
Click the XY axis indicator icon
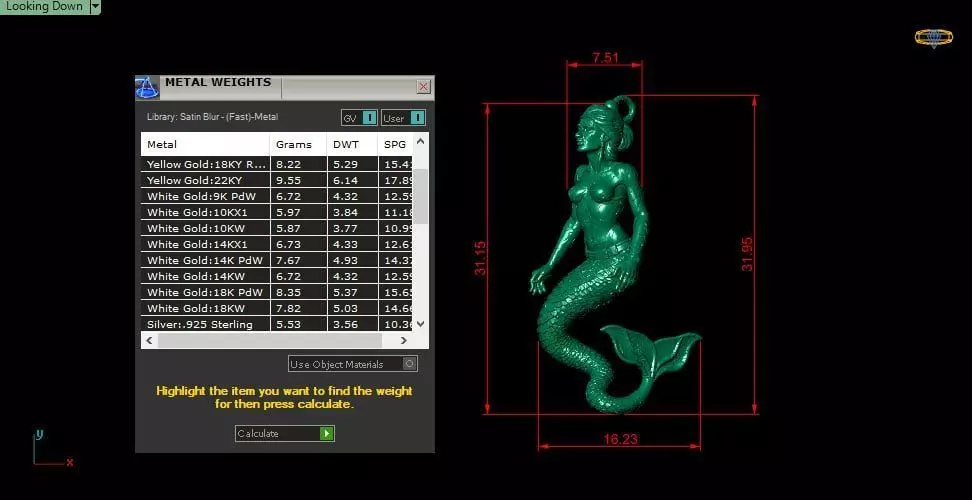click(x=52, y=449)
